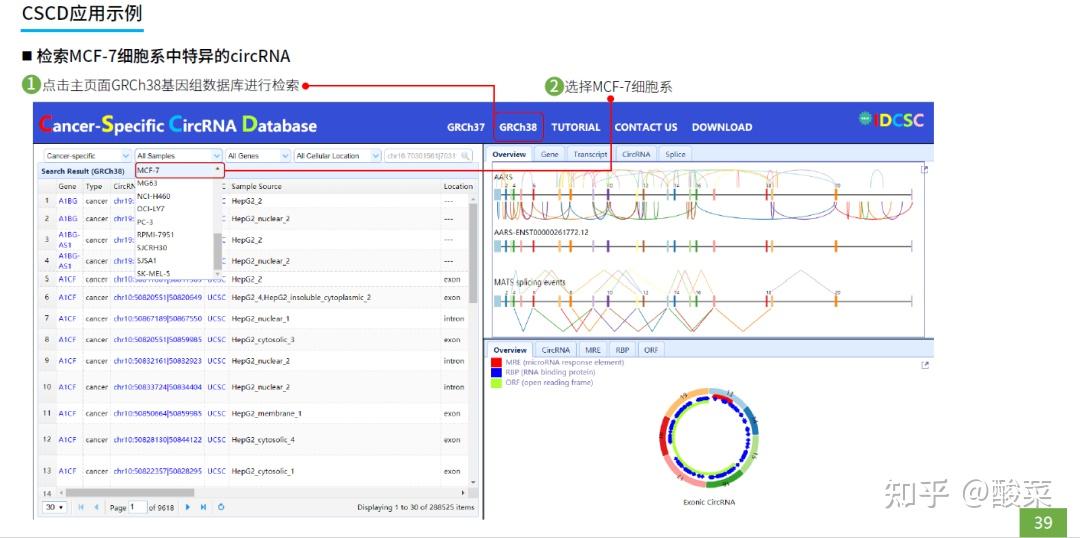Sort by the Type column header

point(94,186)
